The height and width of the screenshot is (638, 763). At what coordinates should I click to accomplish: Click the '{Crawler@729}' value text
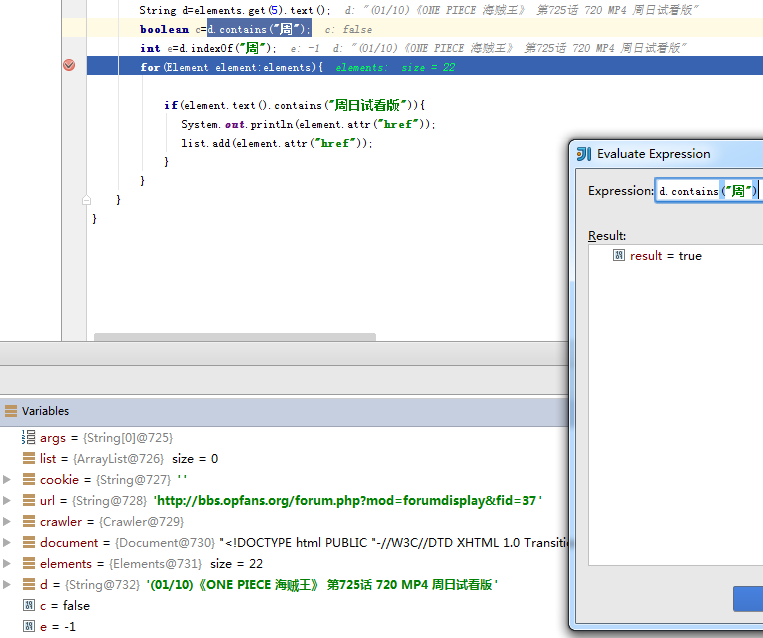142,522
